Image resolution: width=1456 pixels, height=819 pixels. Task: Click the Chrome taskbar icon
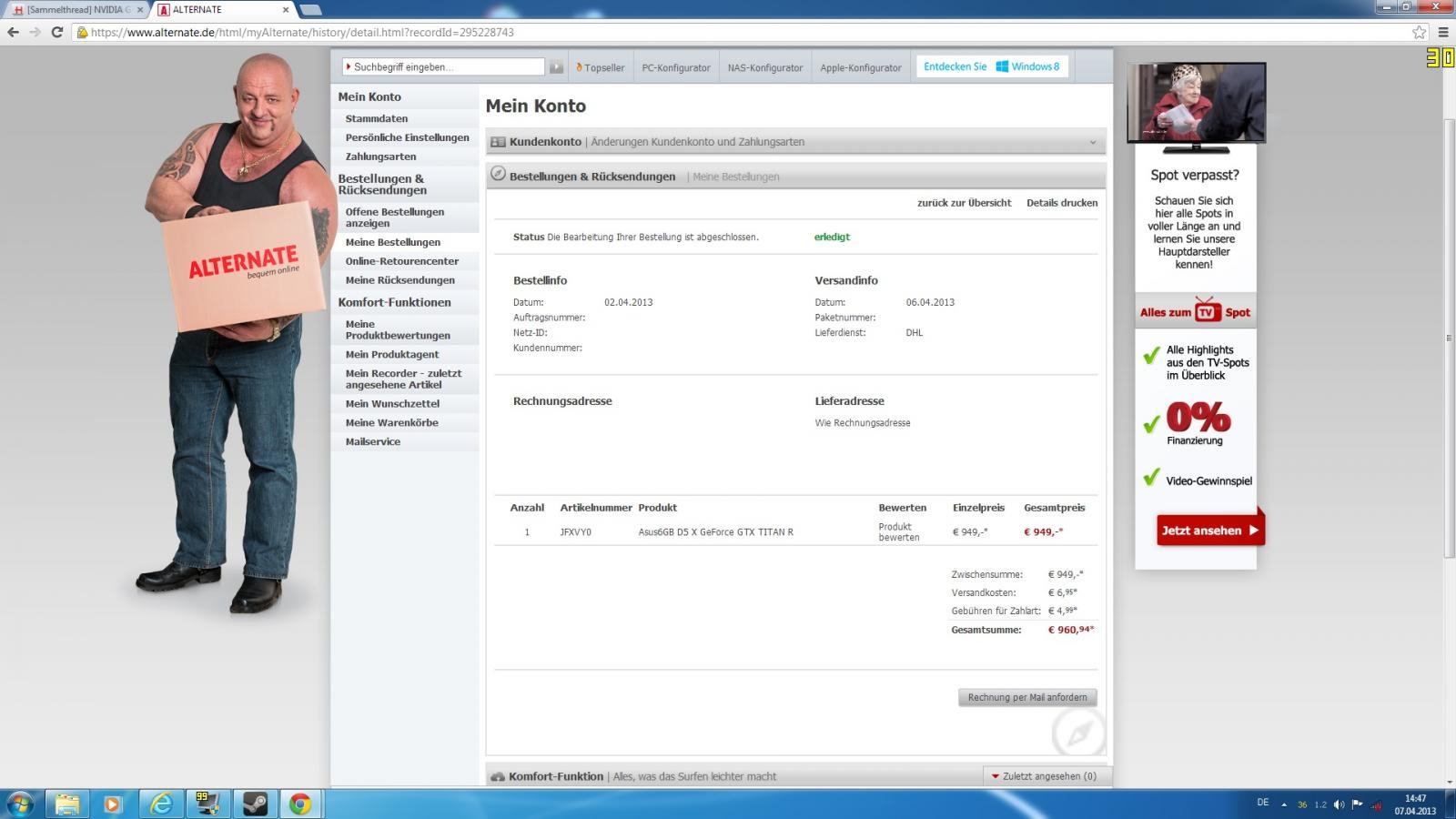click(x=300, y=804)
